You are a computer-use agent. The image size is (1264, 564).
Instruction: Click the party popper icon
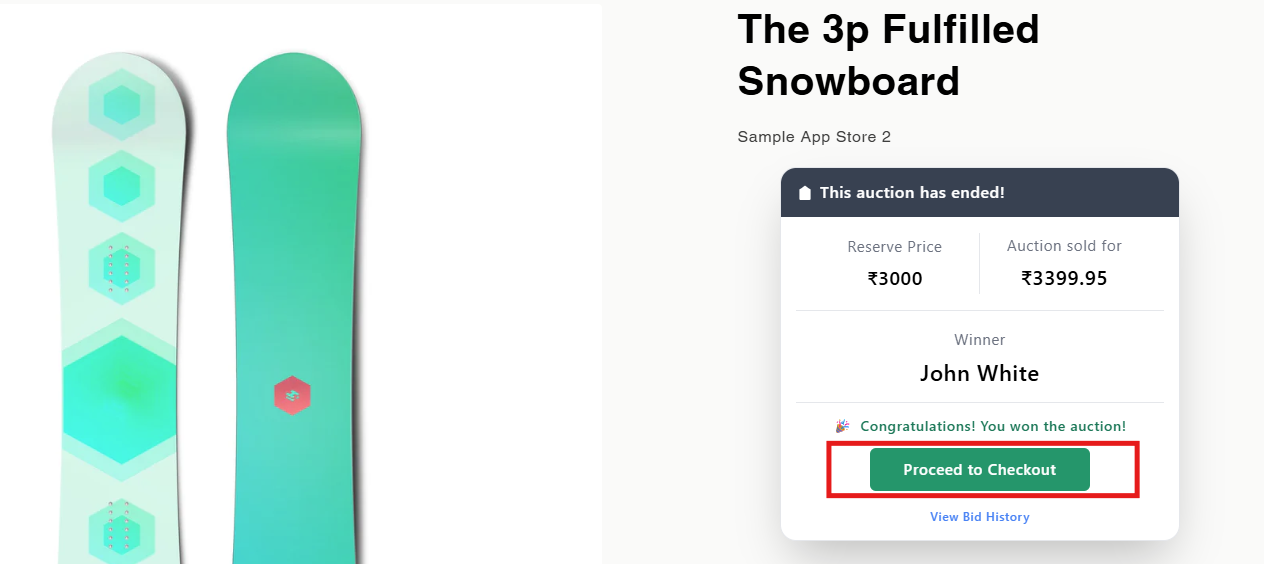[x=842, y=426]
